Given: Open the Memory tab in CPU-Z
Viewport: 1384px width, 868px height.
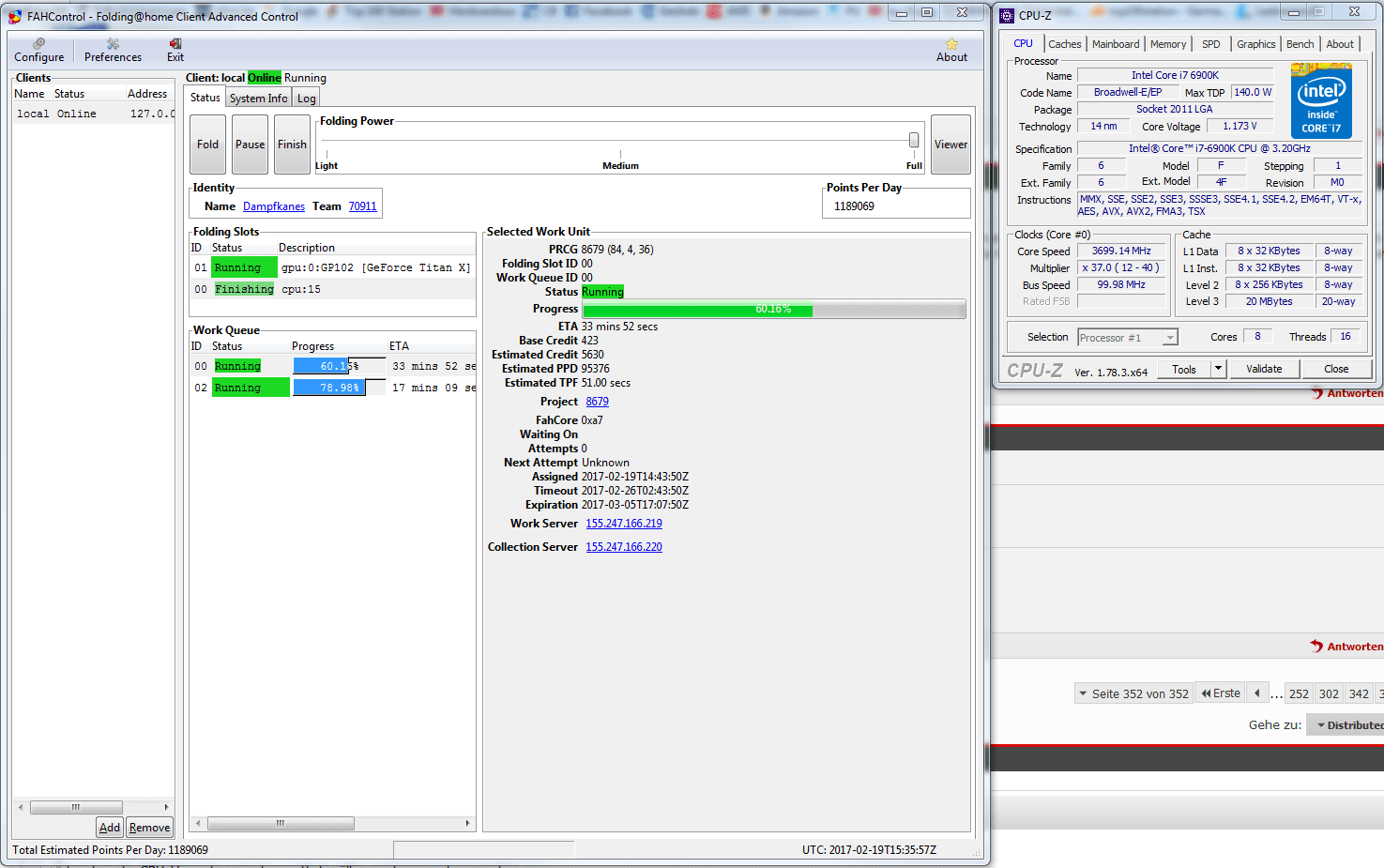Looking at the screenshot, I should pyautogui.click(x=1168, y=44).
